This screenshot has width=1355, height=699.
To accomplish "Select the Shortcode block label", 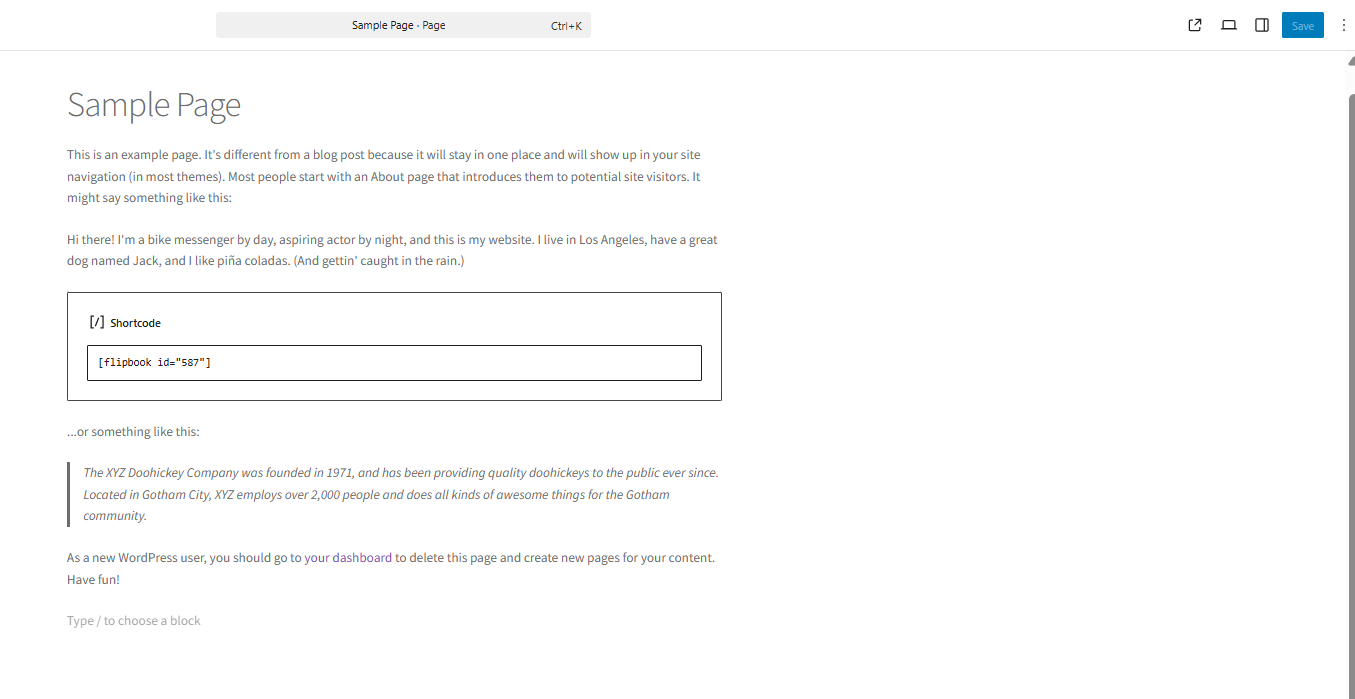I will coord(135,323).
